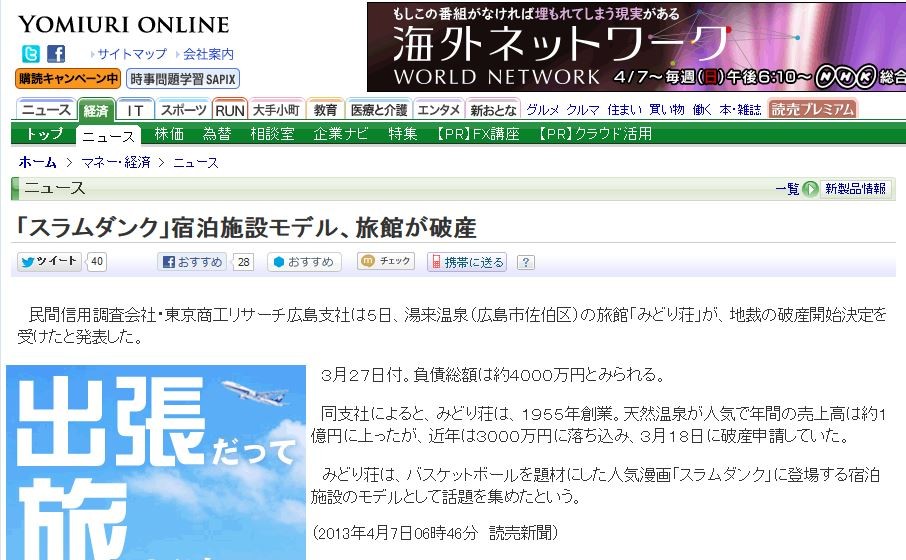Select the ニュース main tab
Viewport: 906px width, 560px height.
click(x=46, y=110)
